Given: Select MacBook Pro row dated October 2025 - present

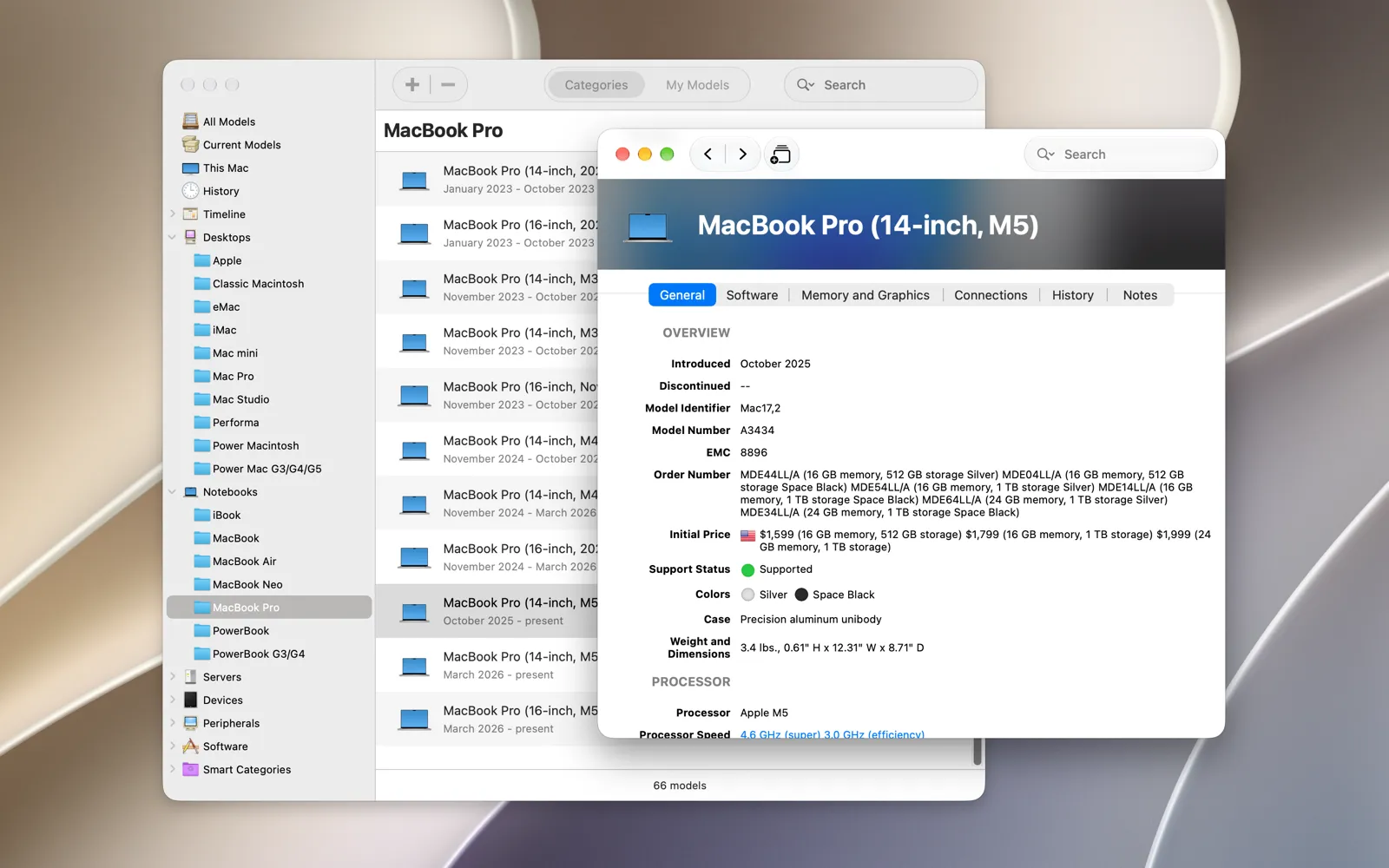Looking at the screenshot, I should [x=487, y=611].
